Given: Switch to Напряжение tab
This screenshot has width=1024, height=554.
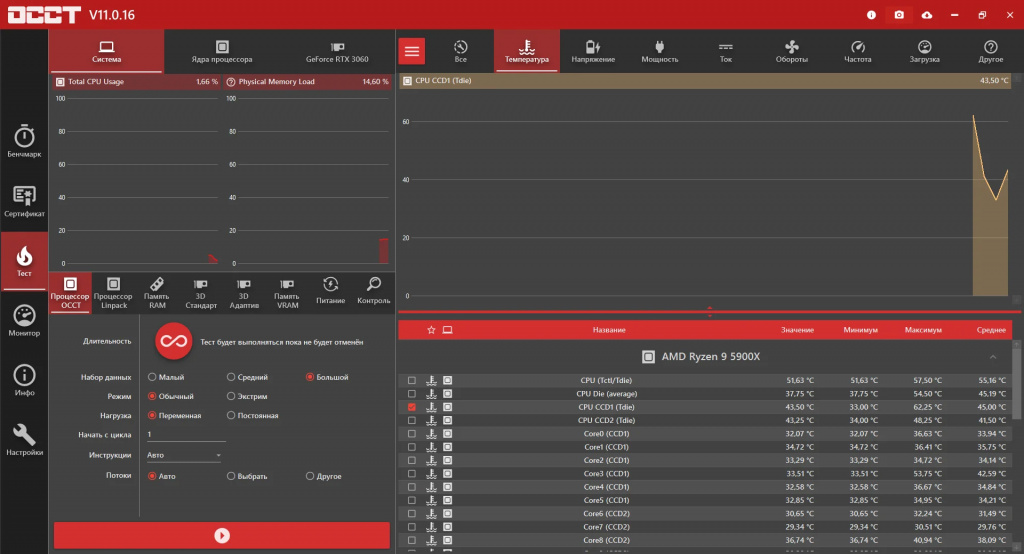Looking at the screenshot, I should 593,51.
